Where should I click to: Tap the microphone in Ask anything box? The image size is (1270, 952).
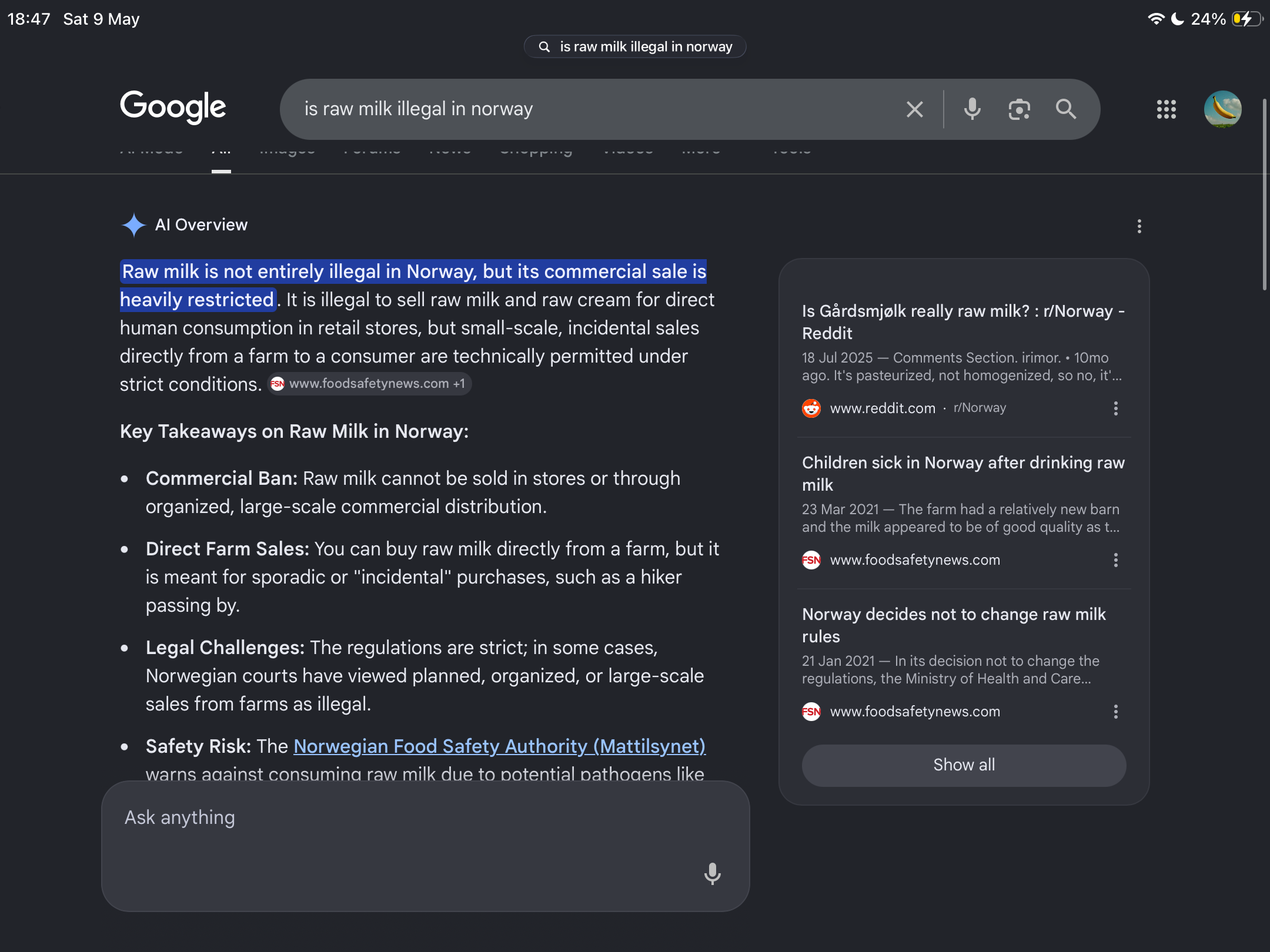click(x=712, y=874)
